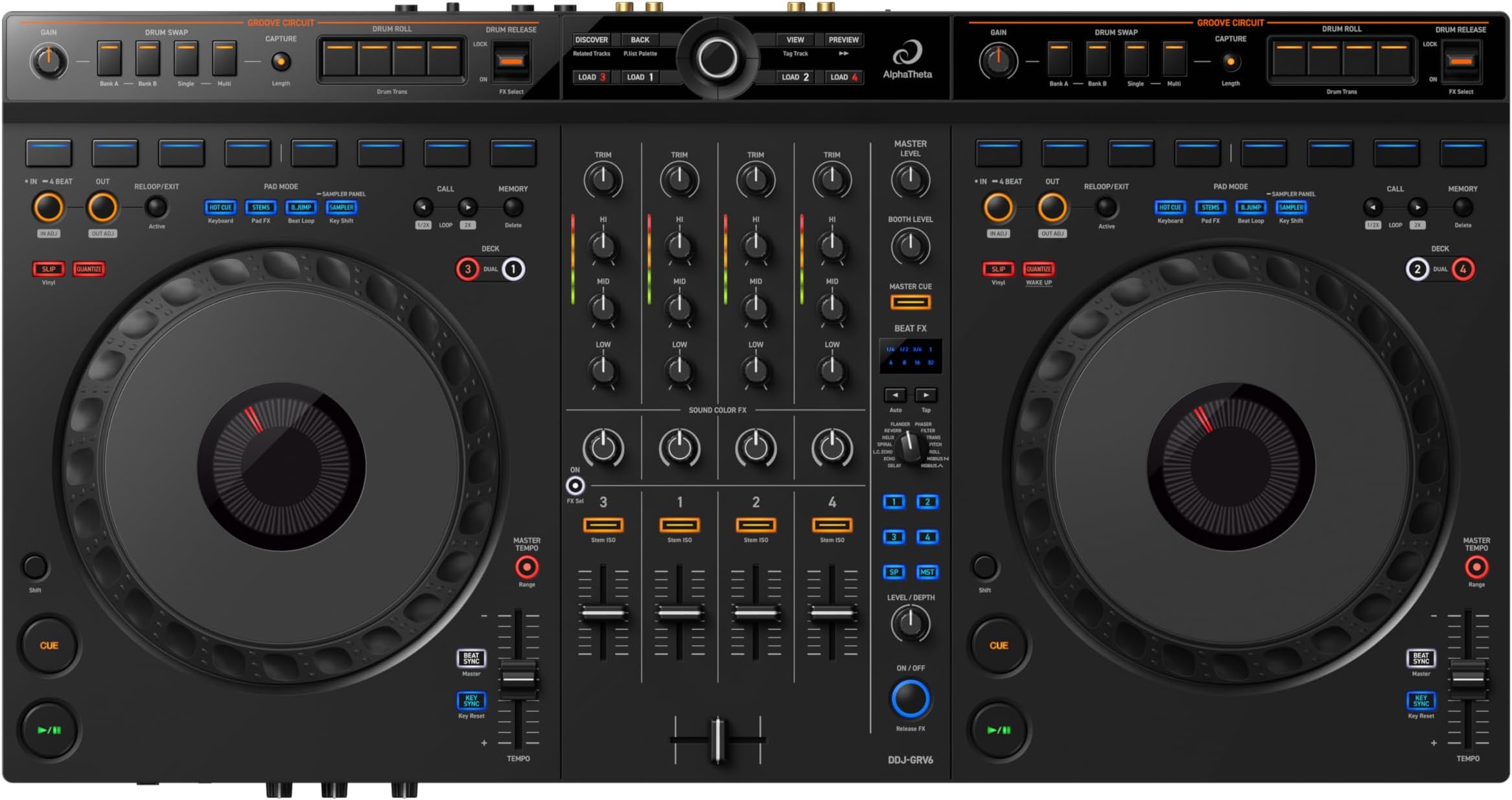Enable KEY SYNC on right deck
Screen dimensions: 1512x800
[x=1419, y=702]
